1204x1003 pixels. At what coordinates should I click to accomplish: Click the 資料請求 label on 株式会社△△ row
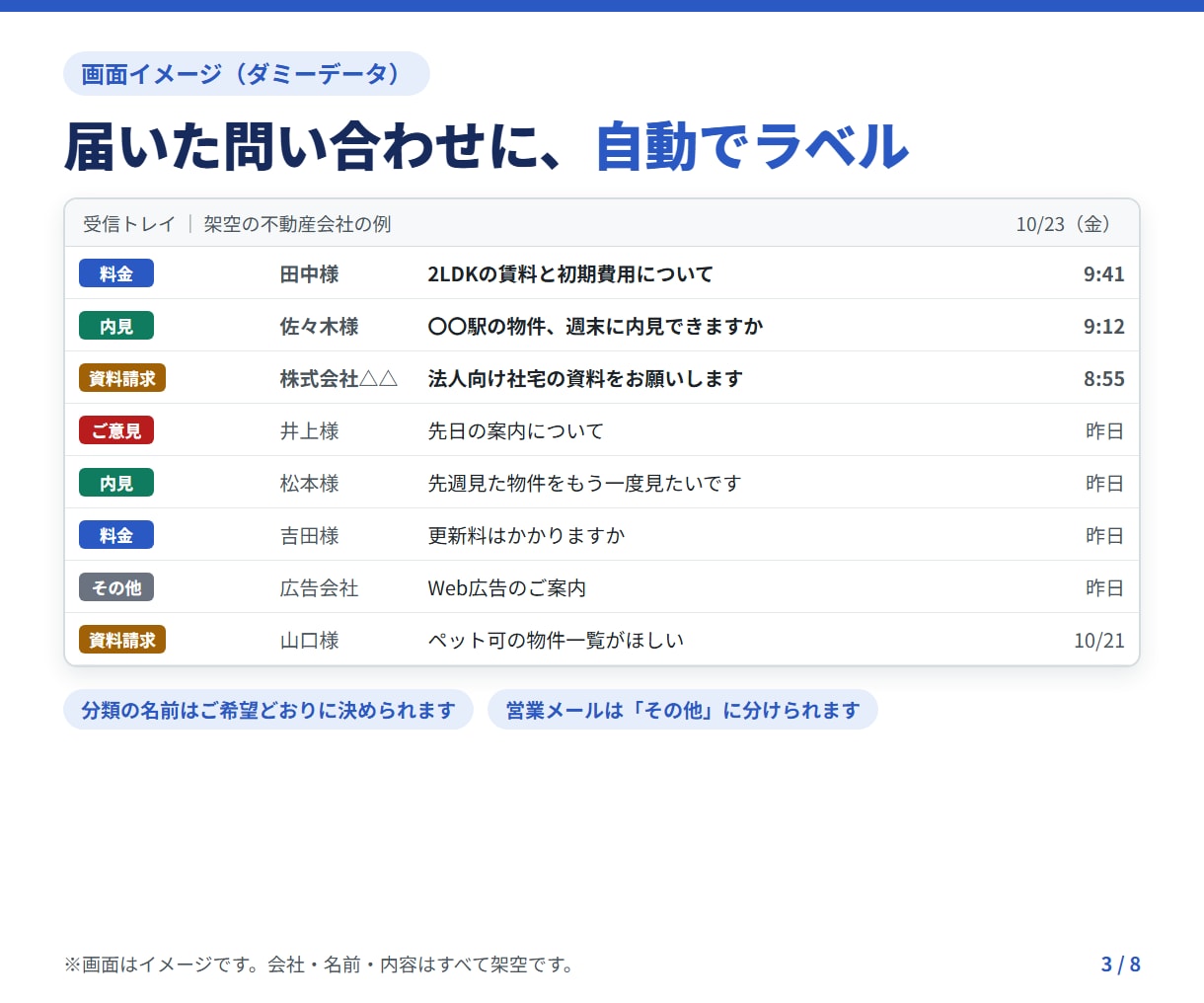pos(122,378)
